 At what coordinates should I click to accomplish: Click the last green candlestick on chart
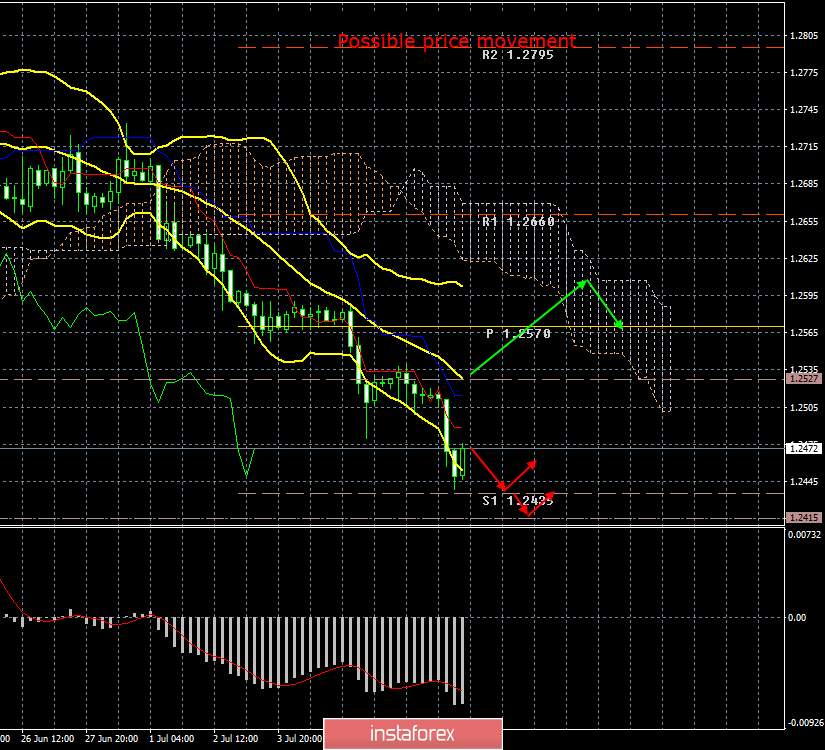click(x=461, y=460)
